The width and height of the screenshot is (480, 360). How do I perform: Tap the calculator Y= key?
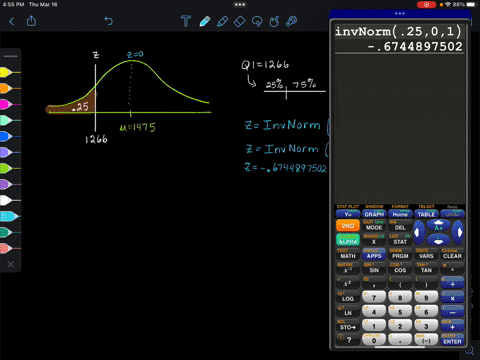point(348,214)
